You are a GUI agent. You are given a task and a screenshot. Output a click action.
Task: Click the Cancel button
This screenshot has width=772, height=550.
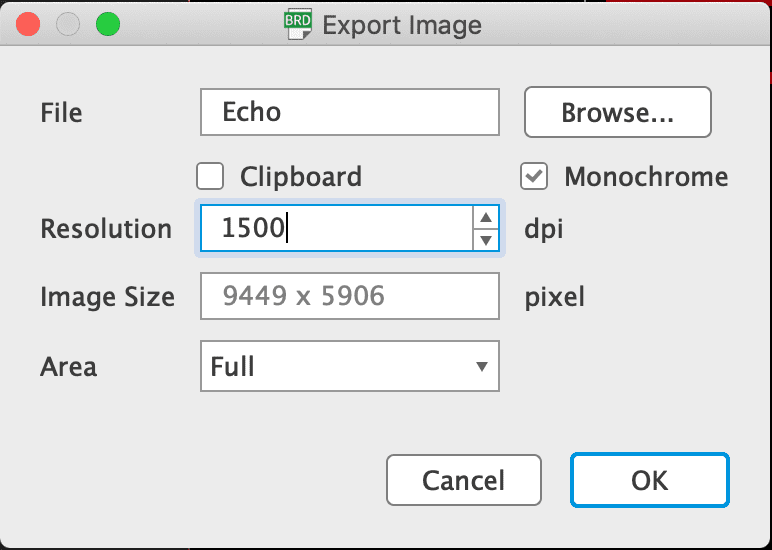click(464, 480)
